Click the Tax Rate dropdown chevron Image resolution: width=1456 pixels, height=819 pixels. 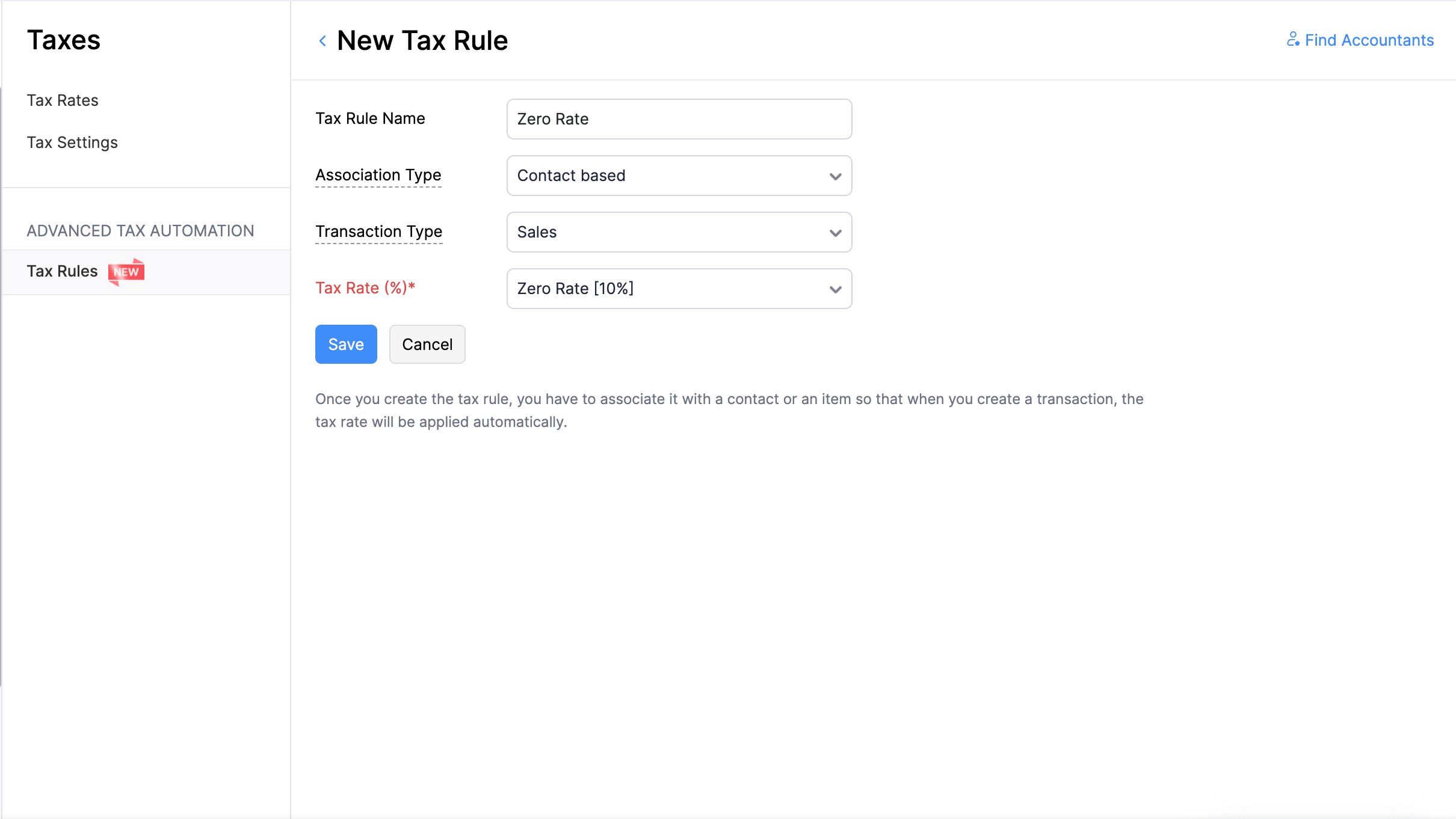coord(835,289)
